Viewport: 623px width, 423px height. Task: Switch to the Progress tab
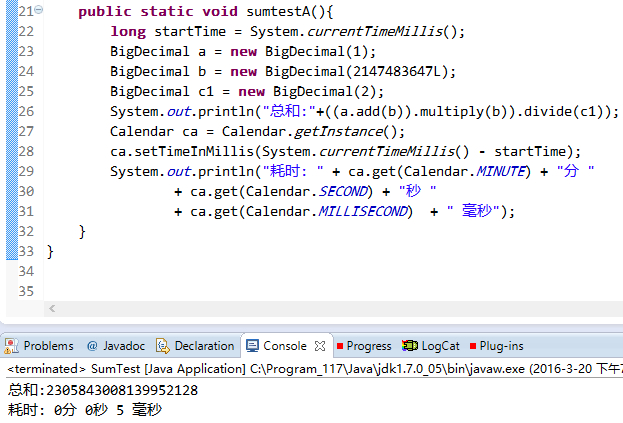(364, 346)
